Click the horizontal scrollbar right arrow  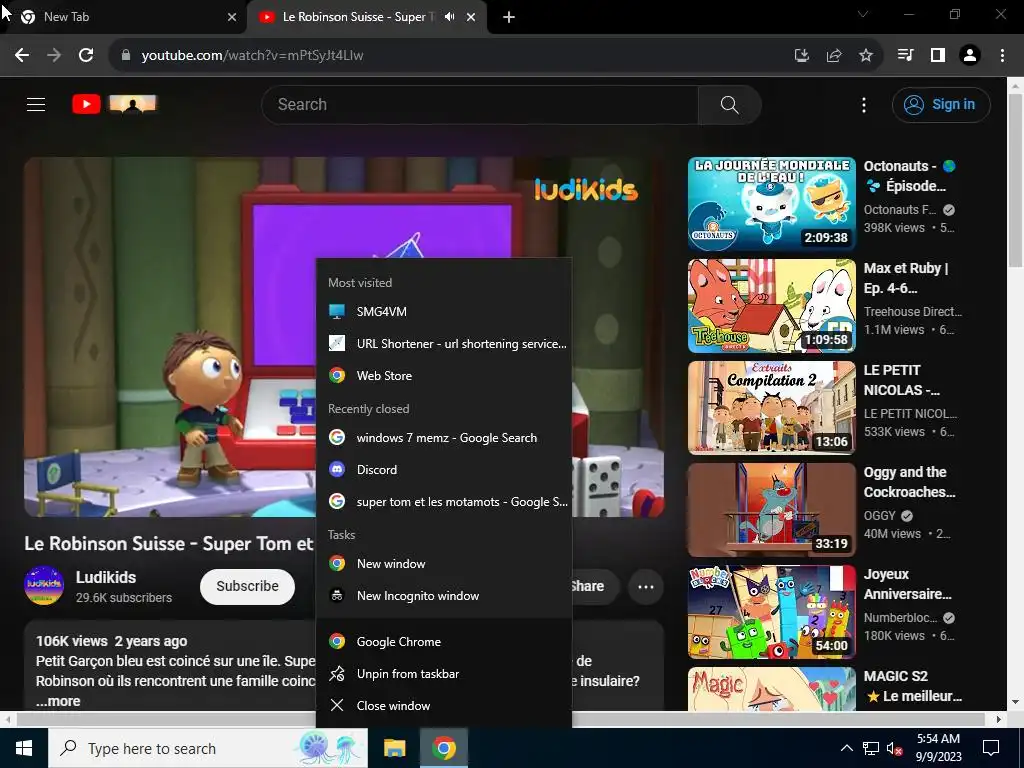pos(999,719)
